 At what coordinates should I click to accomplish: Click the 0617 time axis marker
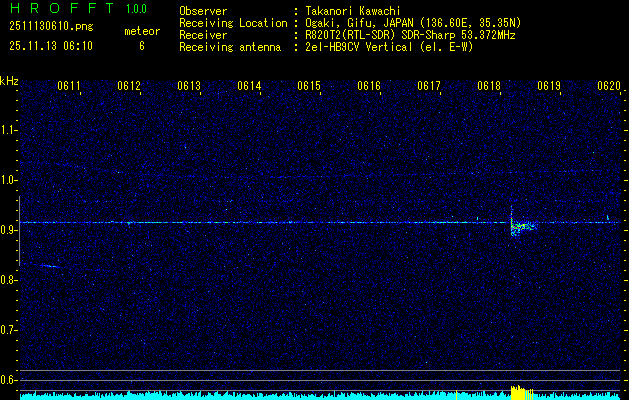pyautogui.click(x=429, y=86)
